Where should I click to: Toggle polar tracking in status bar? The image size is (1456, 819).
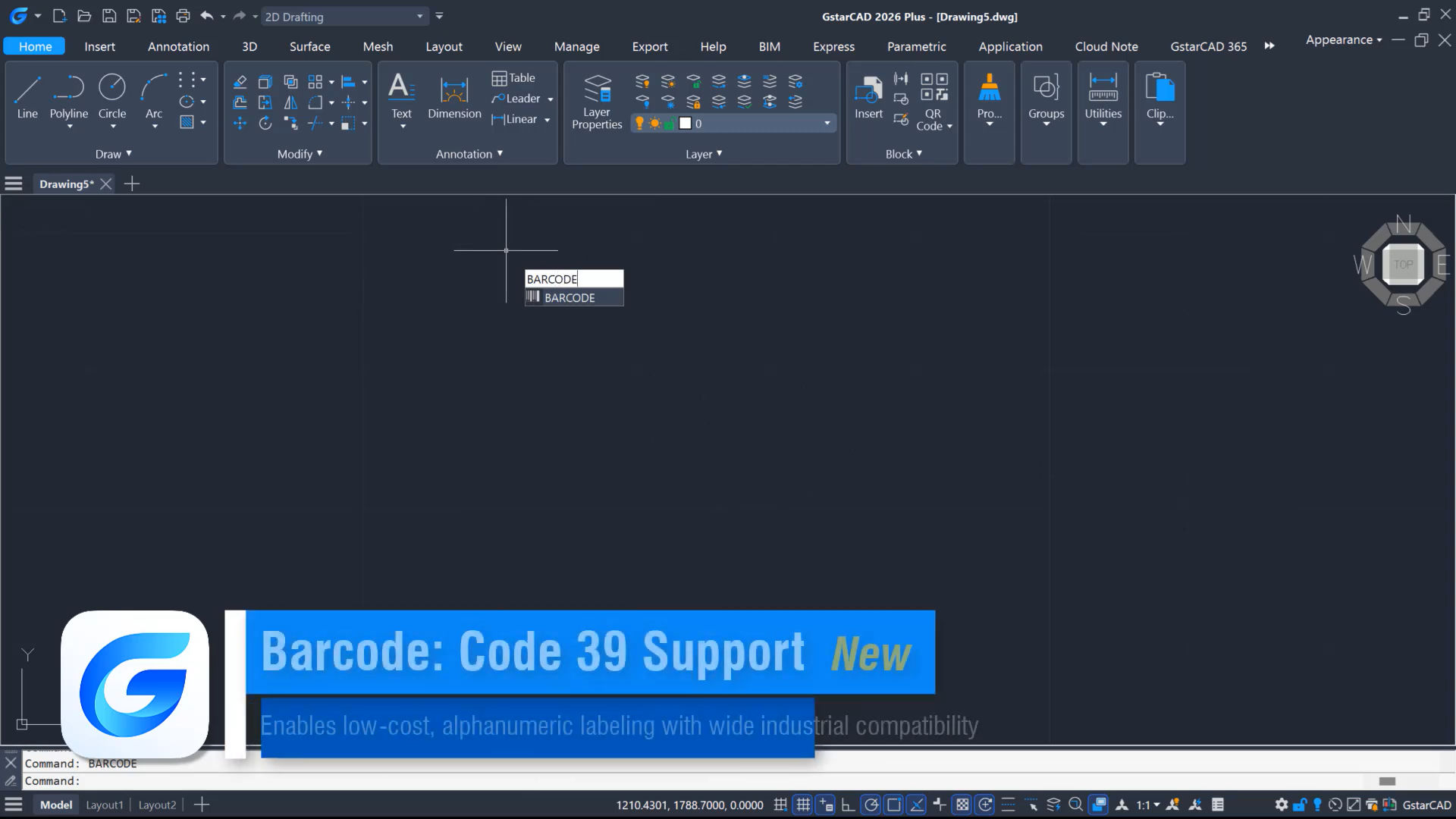[871, 805]
